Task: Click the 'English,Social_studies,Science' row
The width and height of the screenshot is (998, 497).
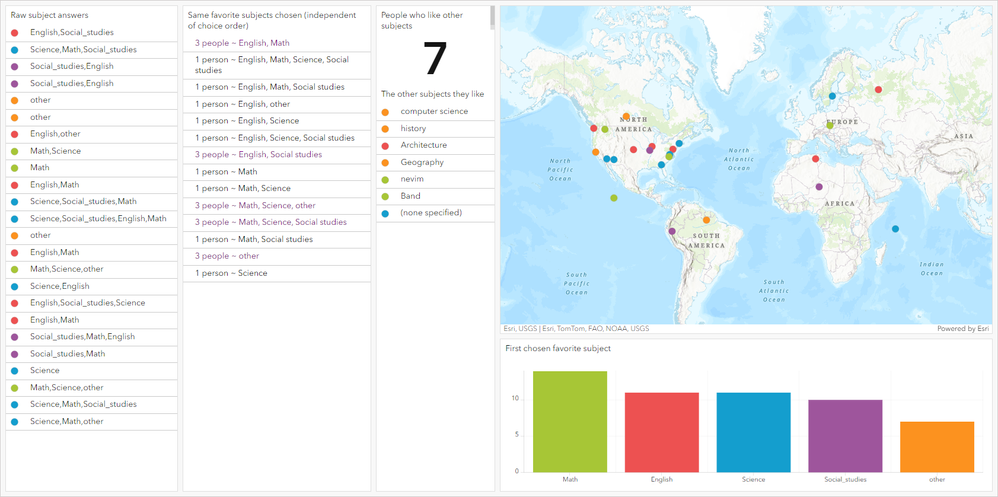Action: [x=92, y=303]
